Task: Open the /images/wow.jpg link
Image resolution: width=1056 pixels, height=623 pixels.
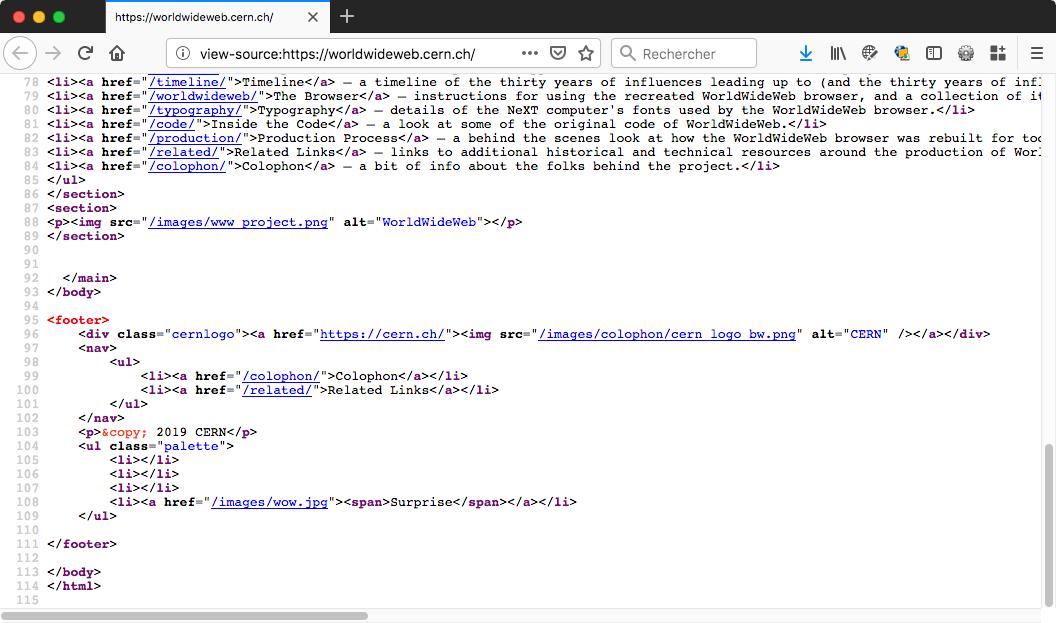Action: (269, 502)
